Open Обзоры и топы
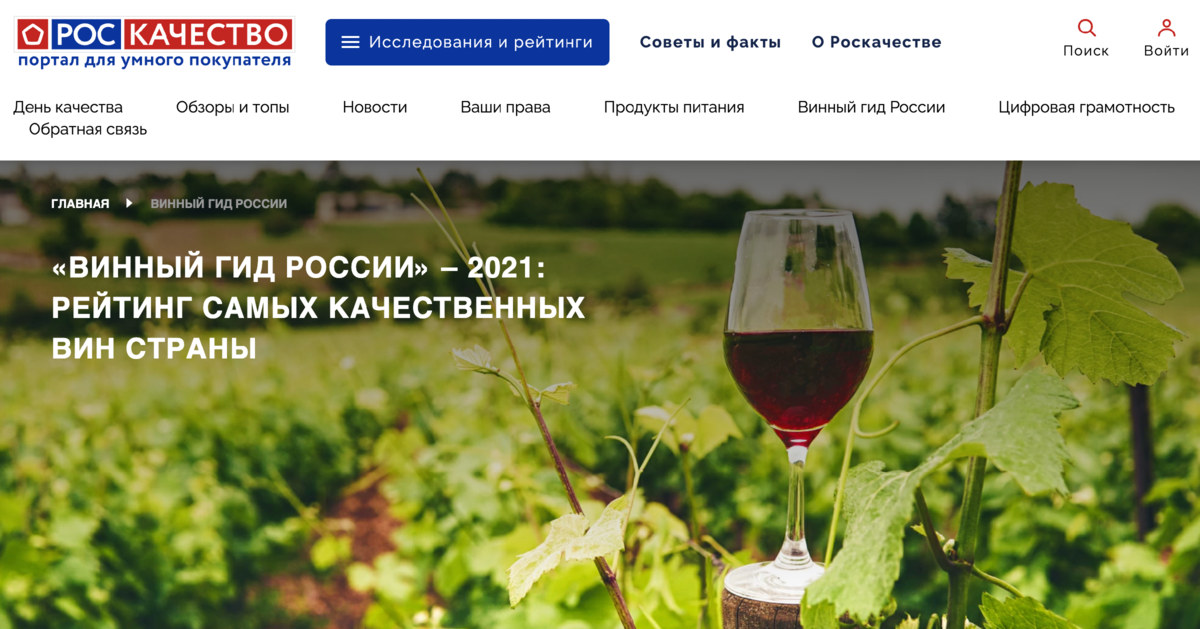Viewport: 1200px width, 629px height. [233, 107]
